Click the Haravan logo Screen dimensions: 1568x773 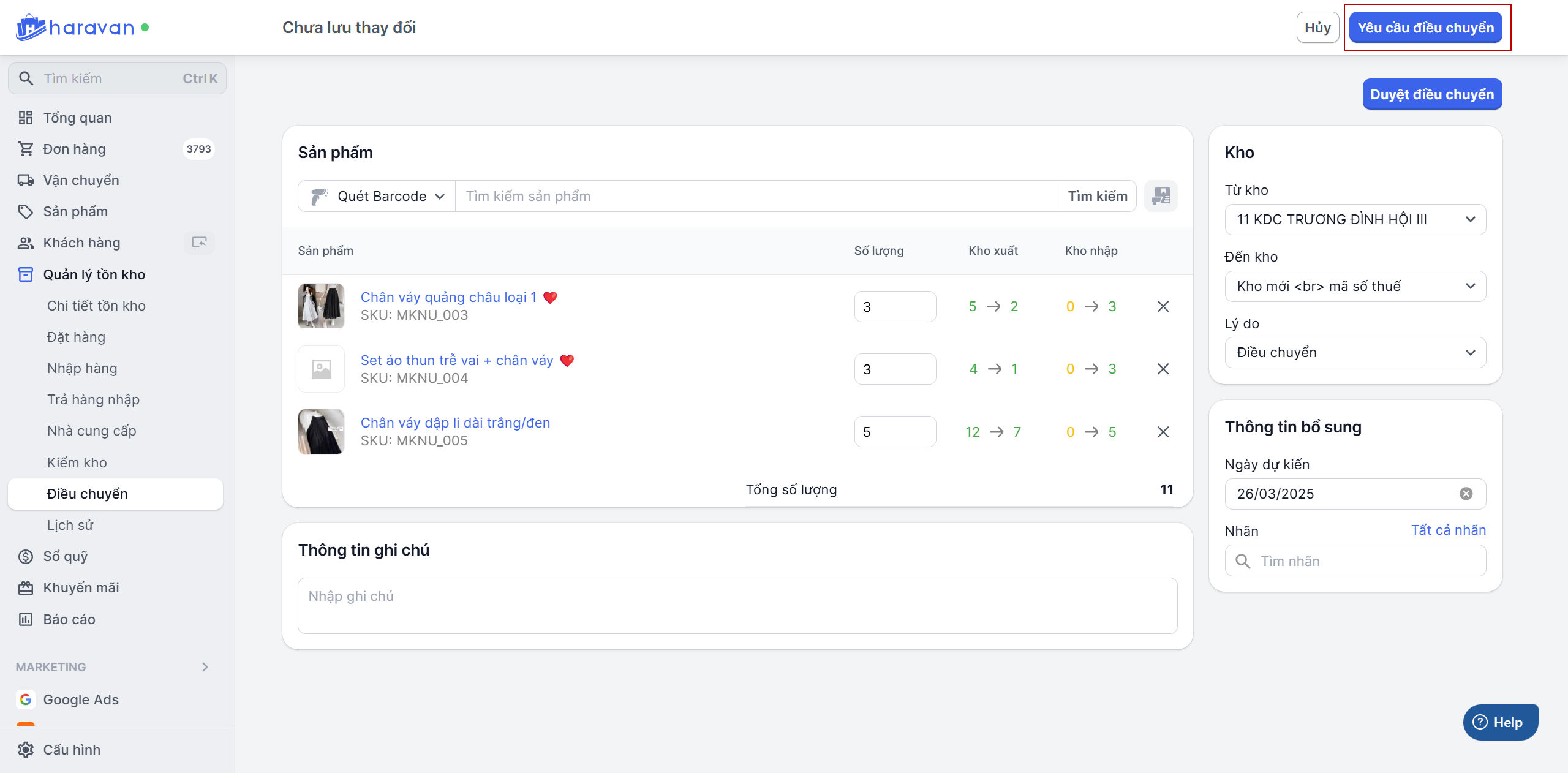click(x=75, y=28)
